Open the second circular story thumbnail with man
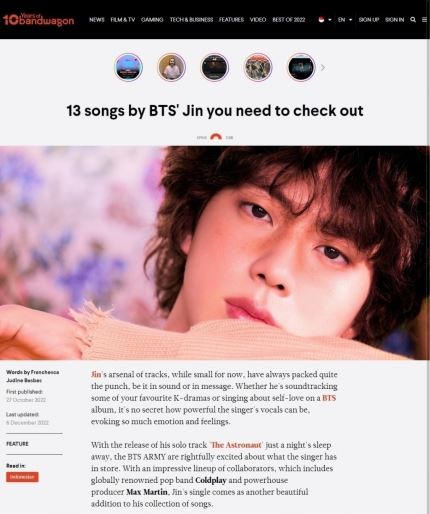This screenshot has width=430, height=514. coord(171,67)
